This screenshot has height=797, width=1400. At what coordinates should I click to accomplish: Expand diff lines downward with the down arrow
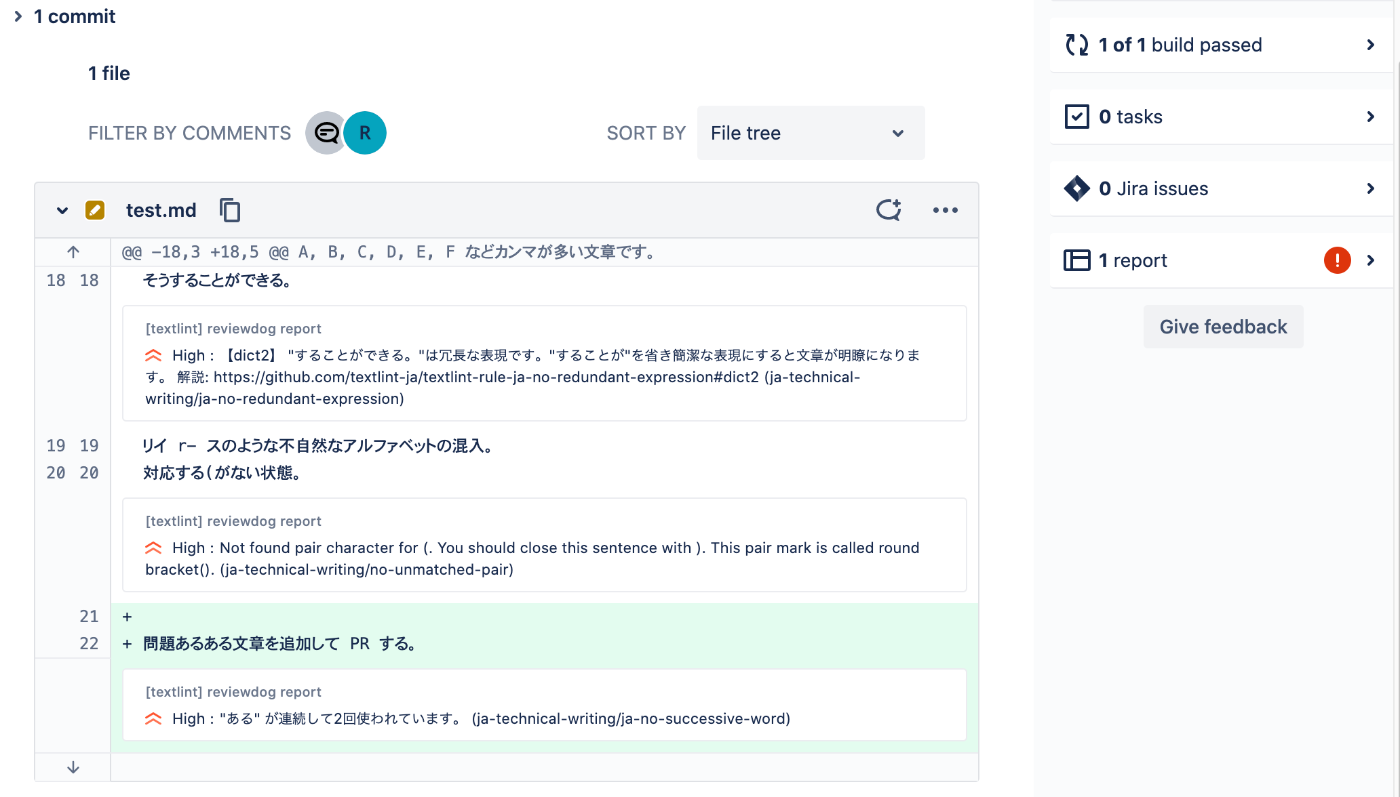tap(73, 767)
